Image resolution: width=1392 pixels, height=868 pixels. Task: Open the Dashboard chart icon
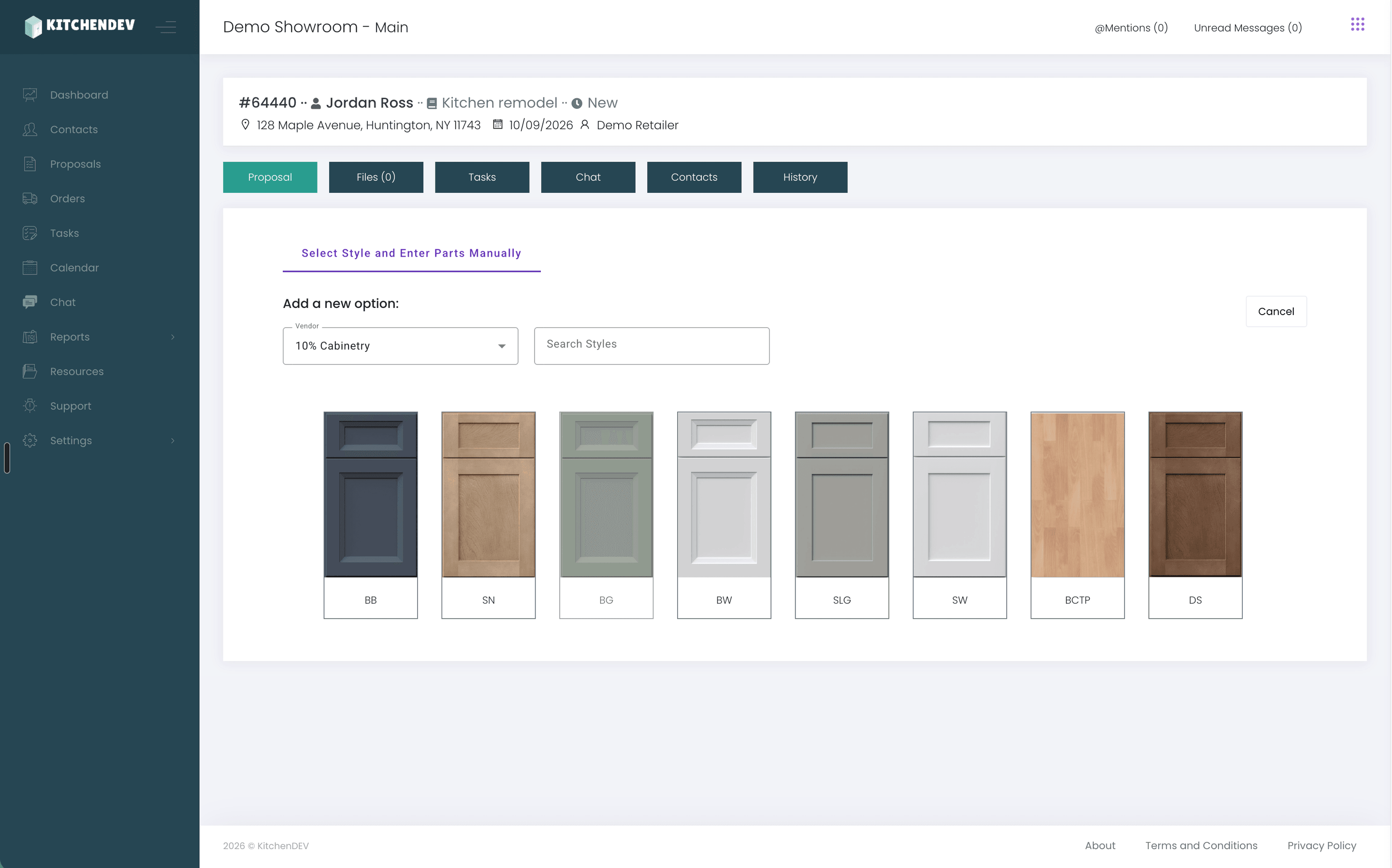tap(30, 95)
